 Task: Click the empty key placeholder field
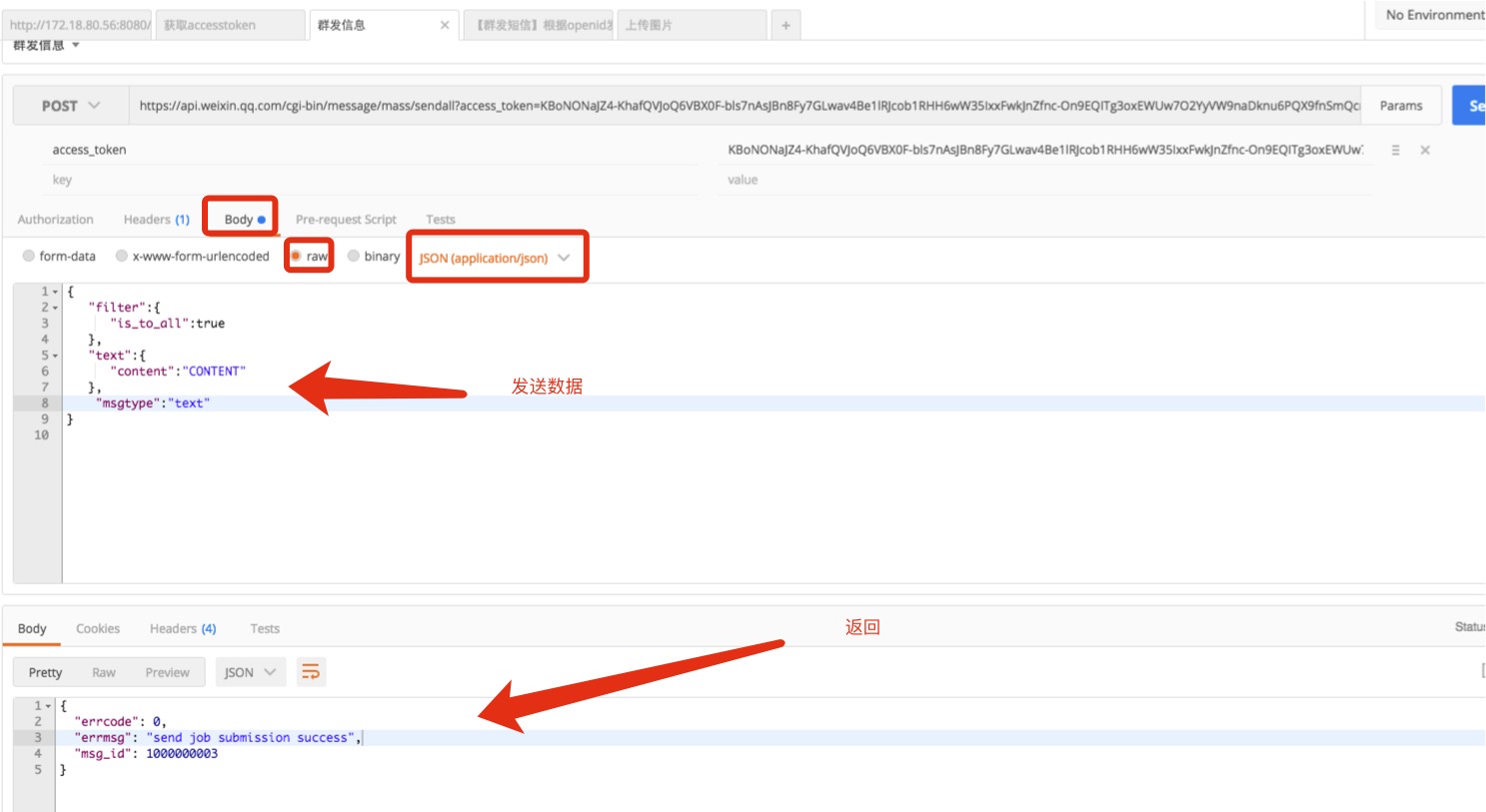(x=374, y=180)
